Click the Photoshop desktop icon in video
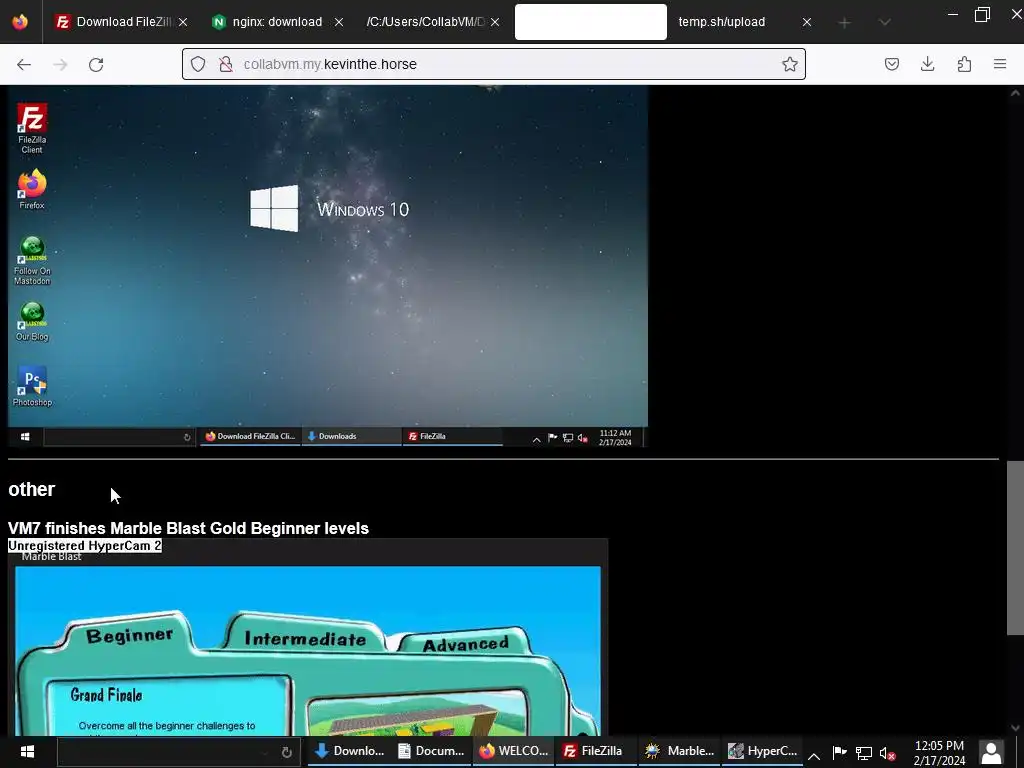 [x=32, y=387]
